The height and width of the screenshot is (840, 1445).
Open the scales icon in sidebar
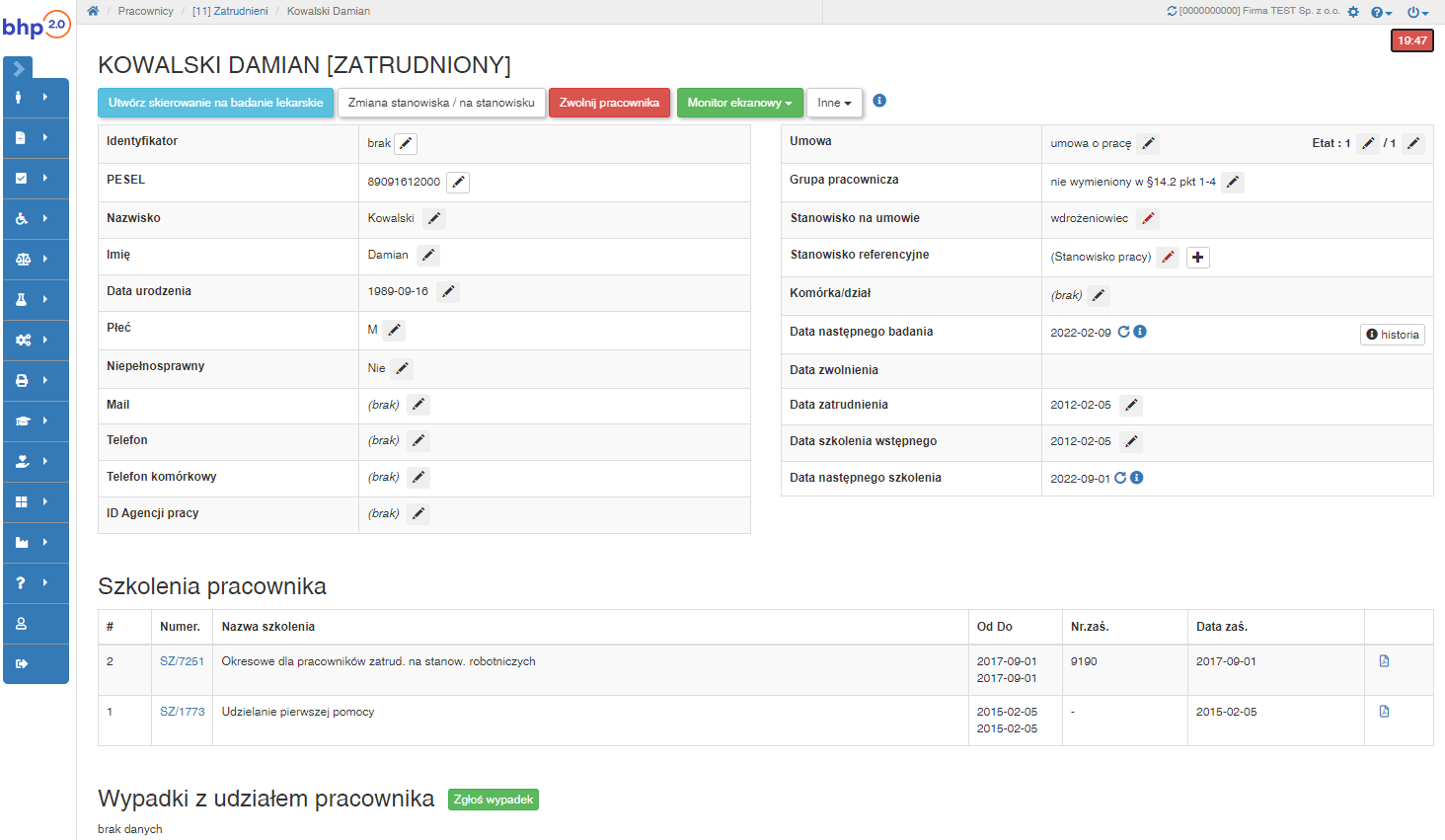[23, 260]
